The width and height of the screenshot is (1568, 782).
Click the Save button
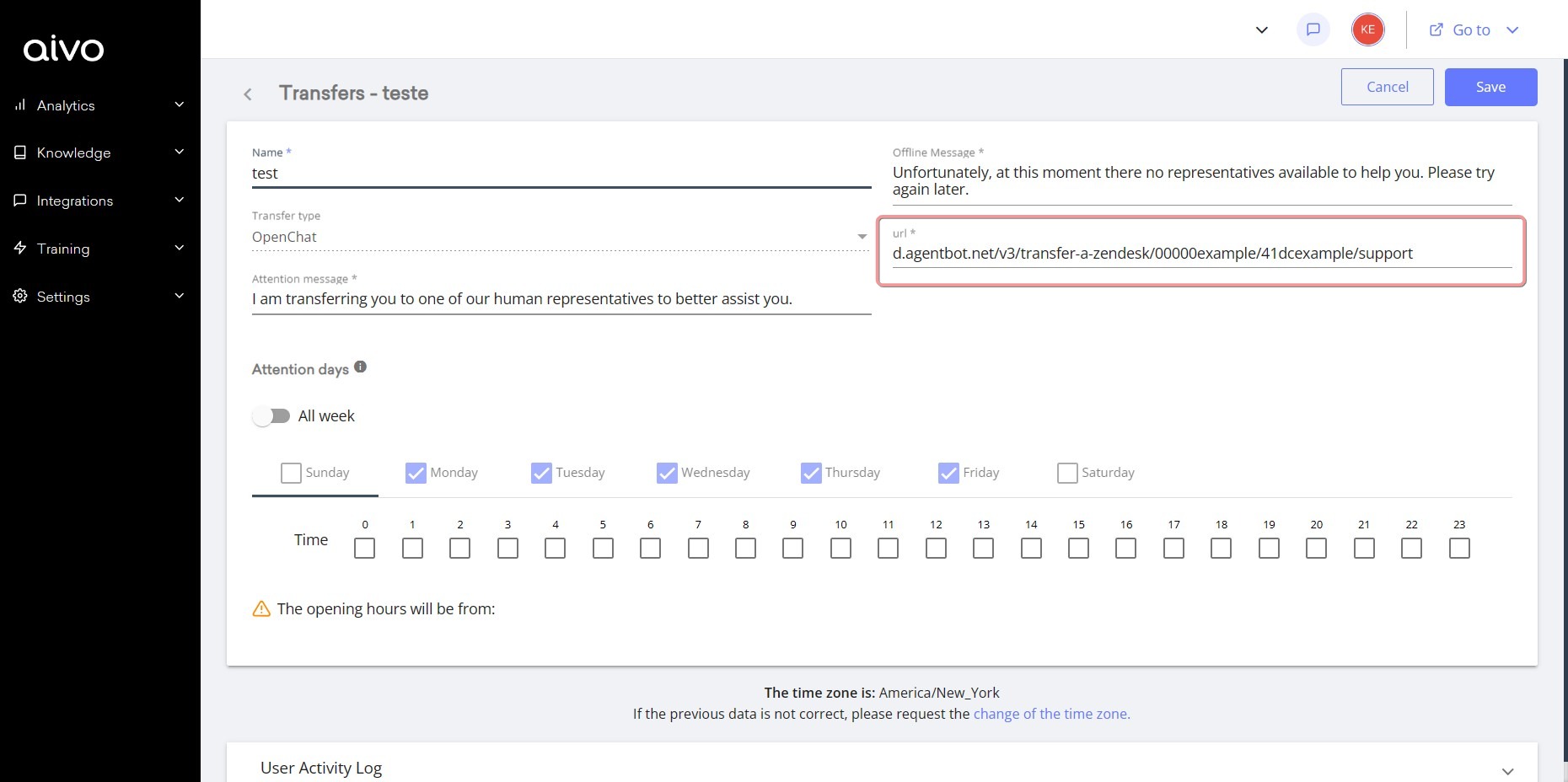[1490, 86]
